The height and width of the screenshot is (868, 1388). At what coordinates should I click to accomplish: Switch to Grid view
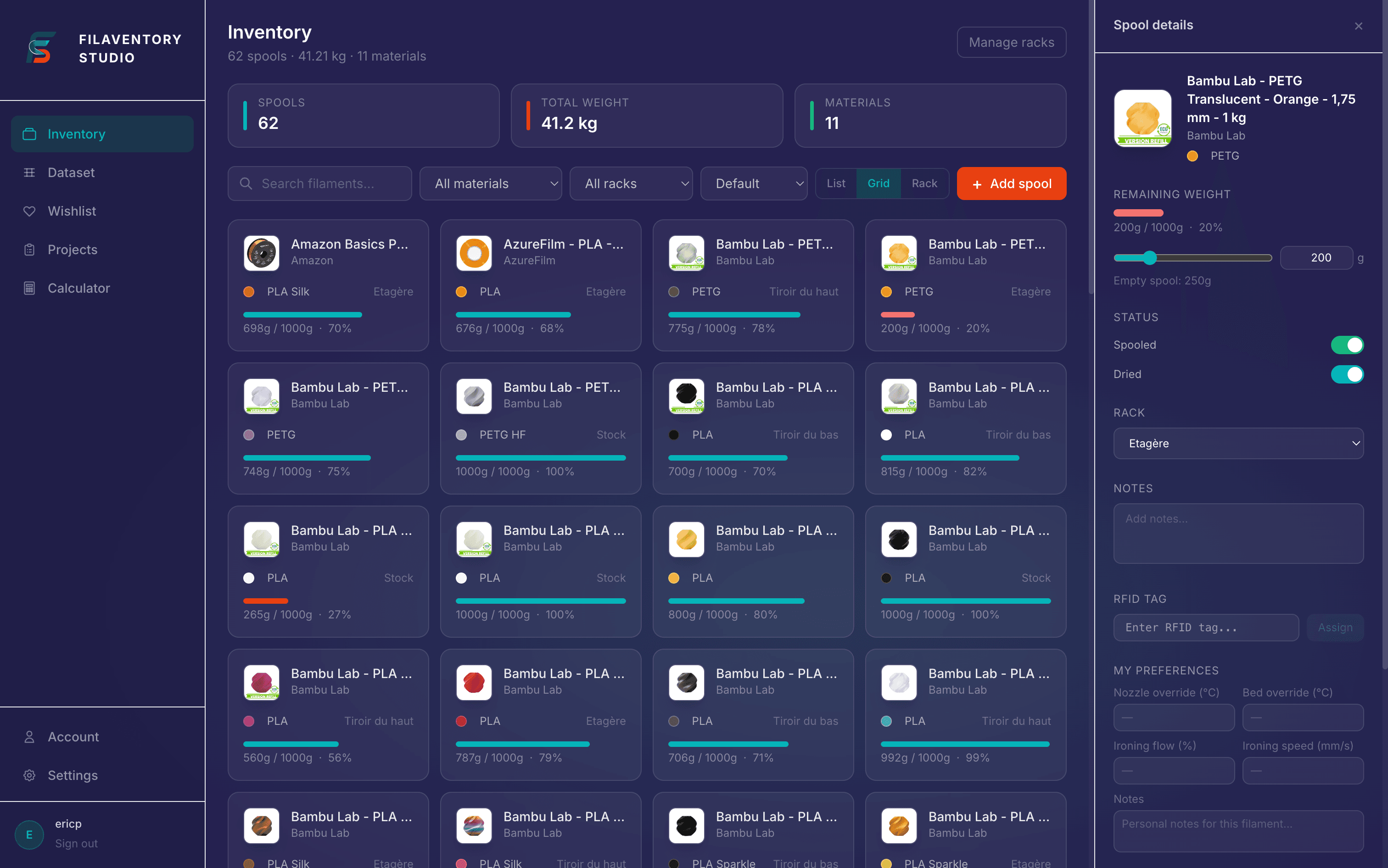[x=878, y=183]
